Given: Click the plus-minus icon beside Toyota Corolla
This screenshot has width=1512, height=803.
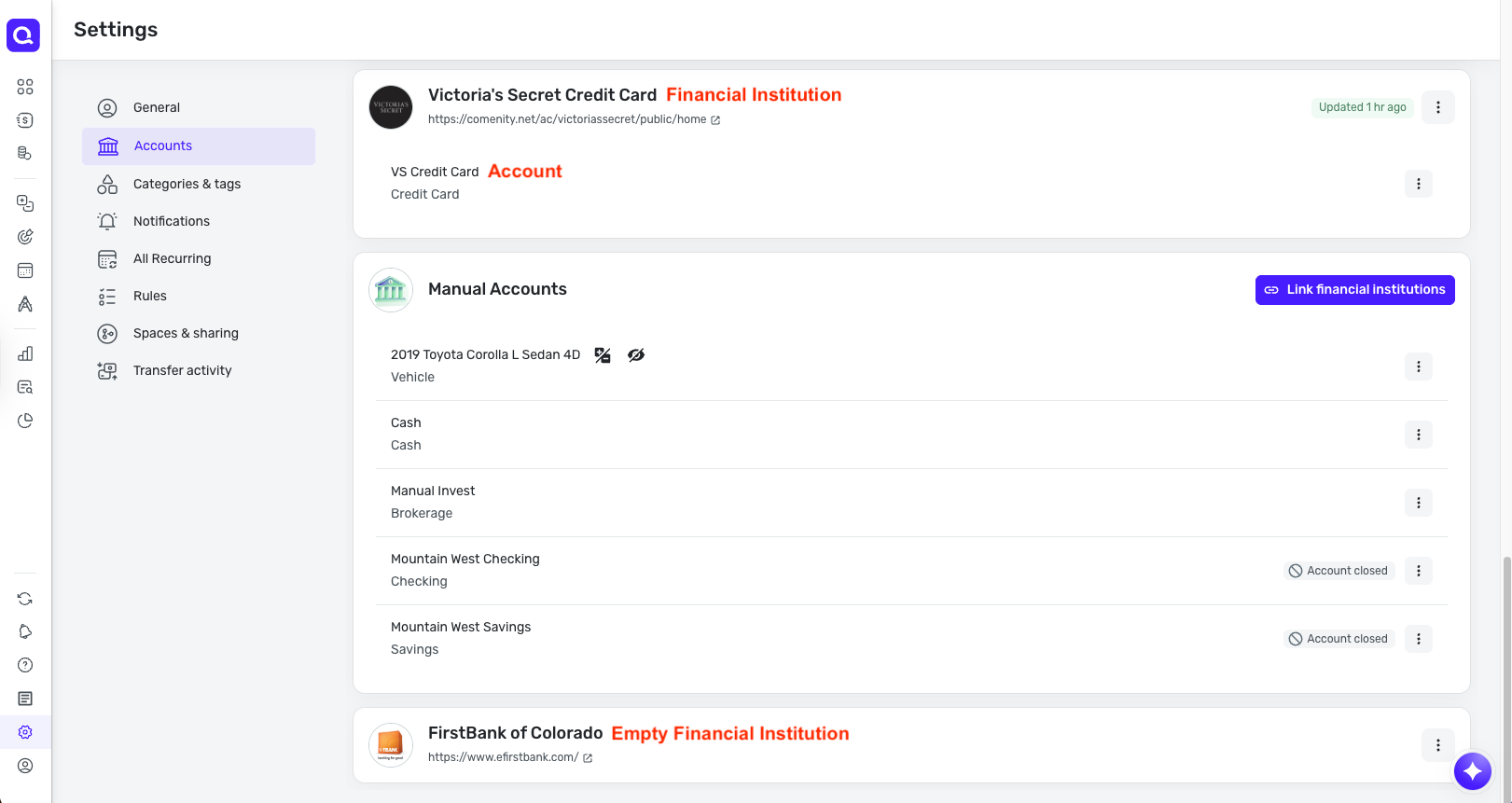Looking at the screenshot, I should pos(603,355).
